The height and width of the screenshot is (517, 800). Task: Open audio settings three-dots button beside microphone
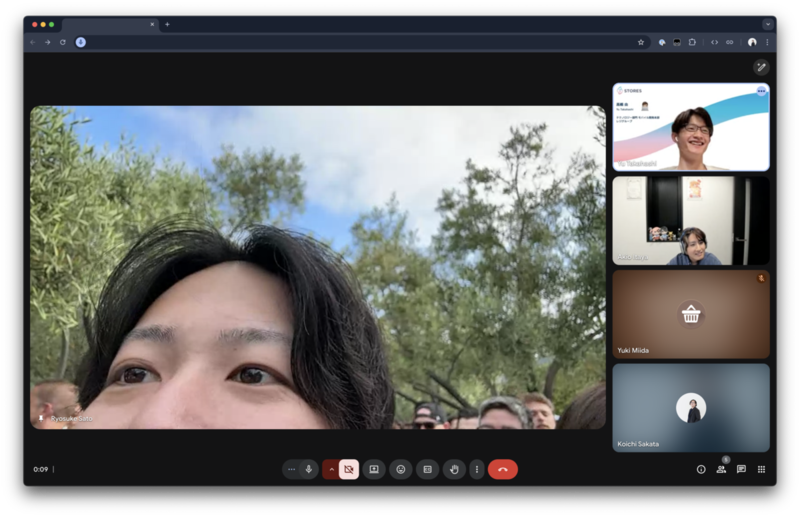(291, 470)
